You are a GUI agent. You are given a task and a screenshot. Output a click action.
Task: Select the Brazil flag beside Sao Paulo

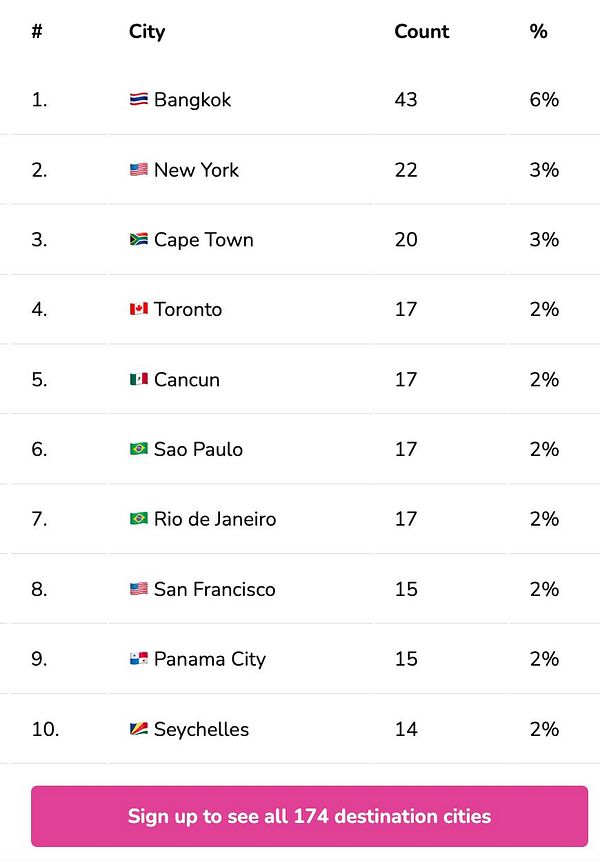pos(138,449)
